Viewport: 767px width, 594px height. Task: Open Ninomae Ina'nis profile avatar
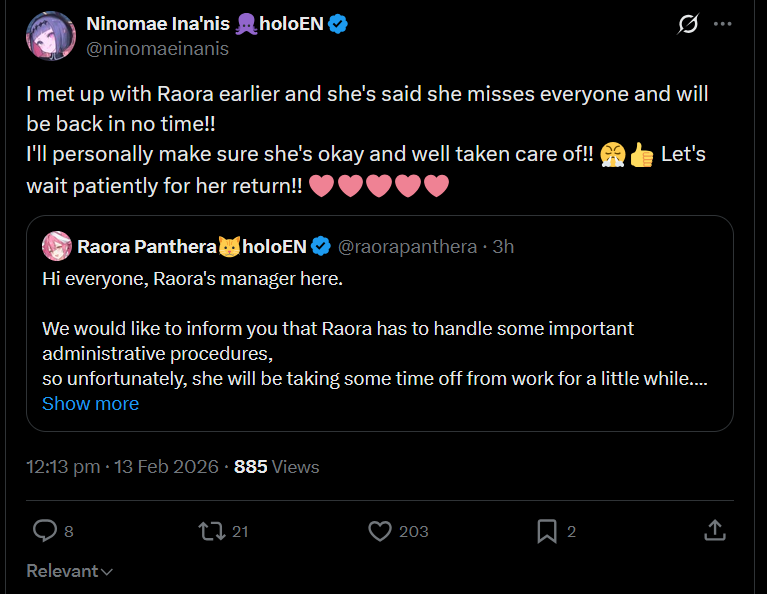click(51, 36)
